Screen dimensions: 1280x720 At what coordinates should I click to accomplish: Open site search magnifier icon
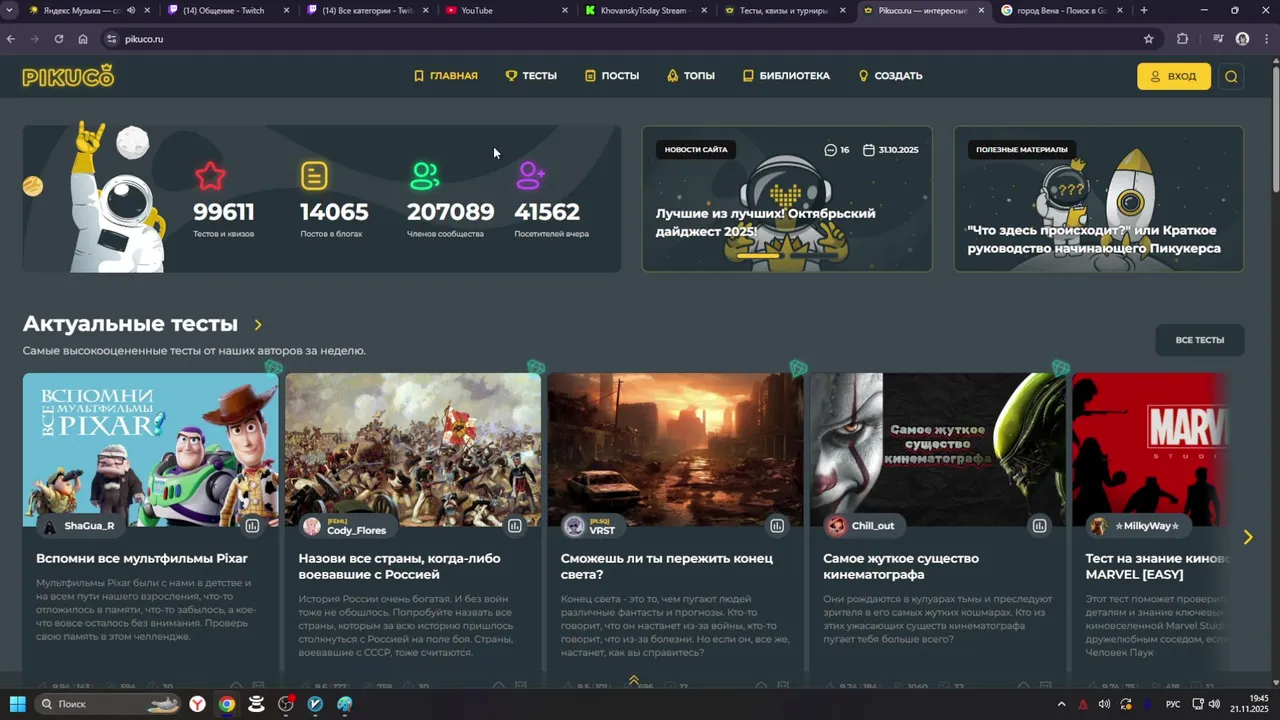tap(1231, 76)
